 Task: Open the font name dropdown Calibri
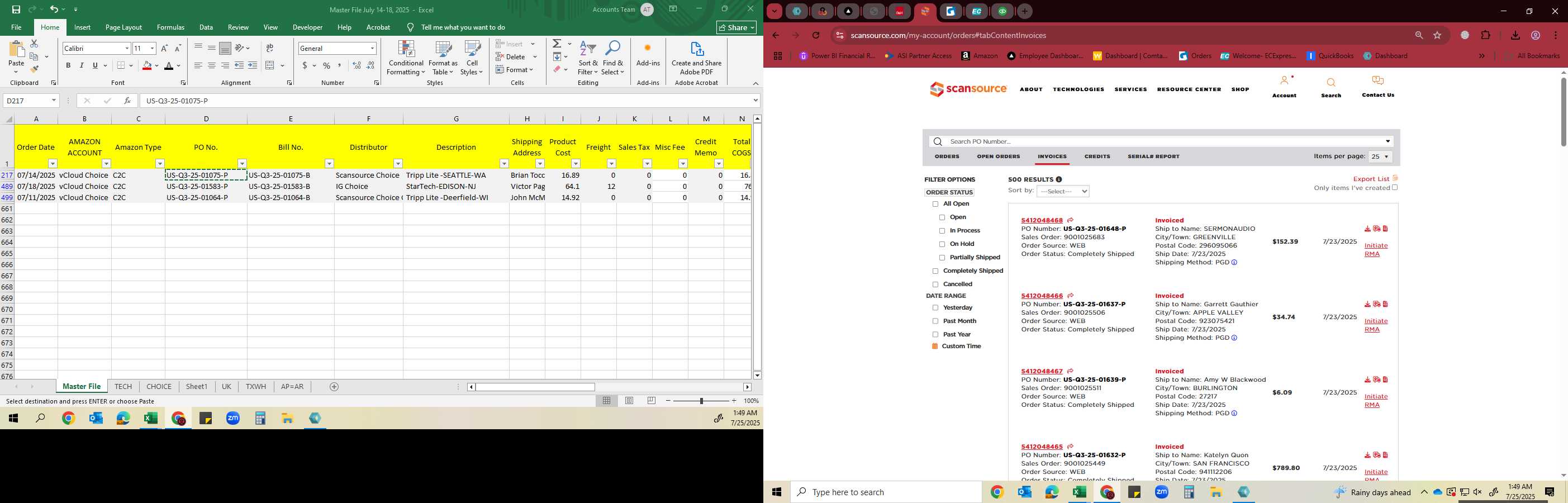click(x=127, y=48)
